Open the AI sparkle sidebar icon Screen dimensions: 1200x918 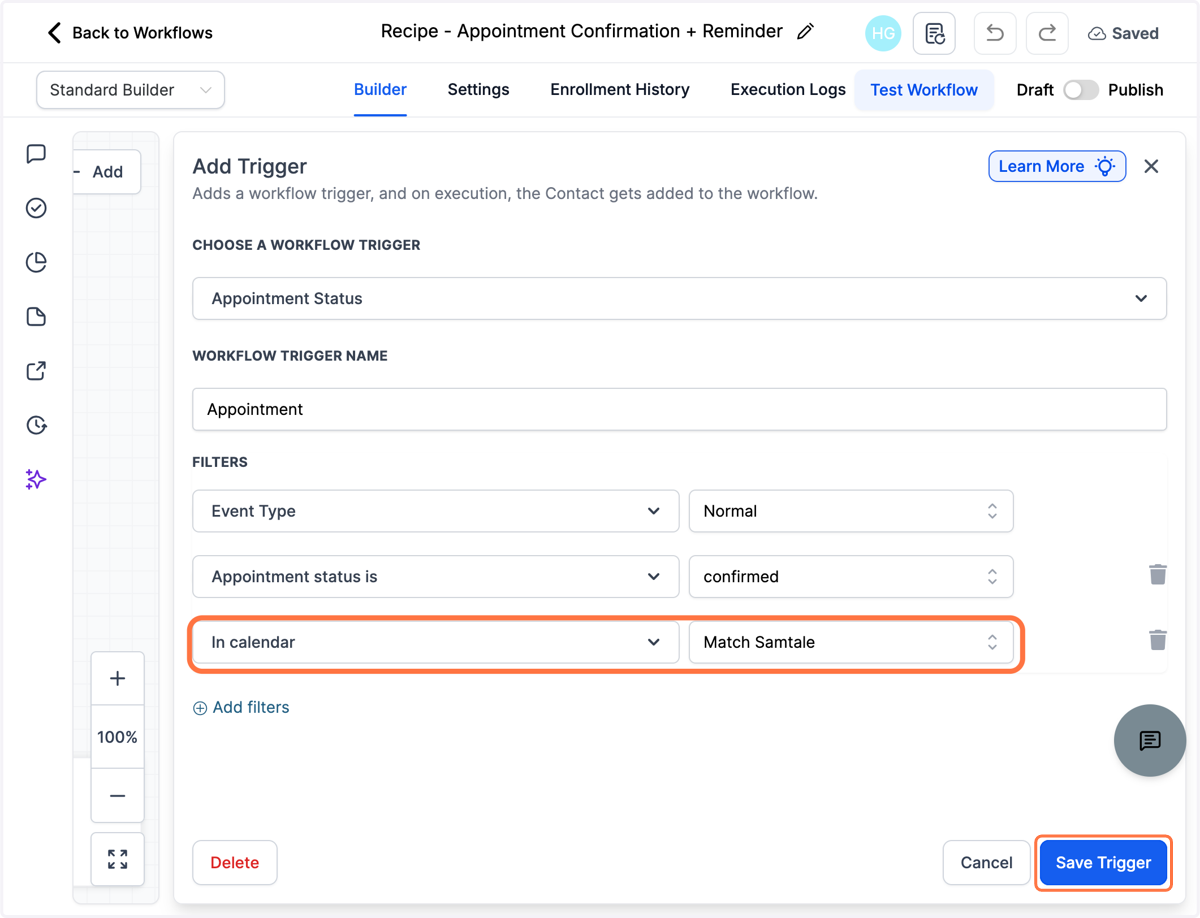click(36, 480)
